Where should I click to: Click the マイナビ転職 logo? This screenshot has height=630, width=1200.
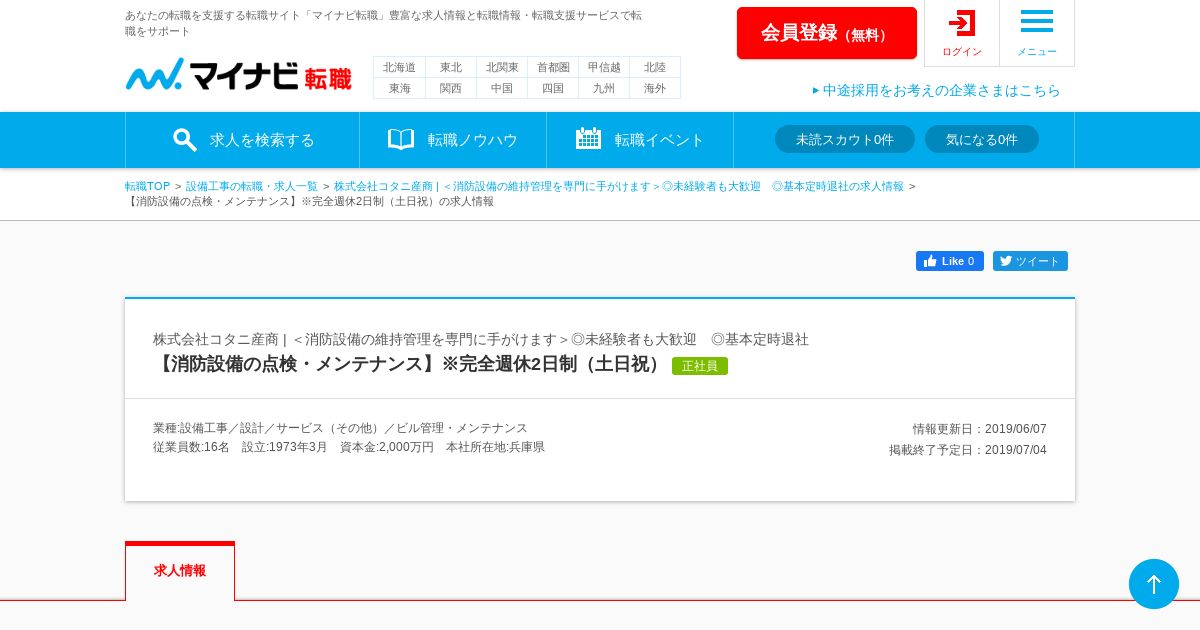point(238,75)
